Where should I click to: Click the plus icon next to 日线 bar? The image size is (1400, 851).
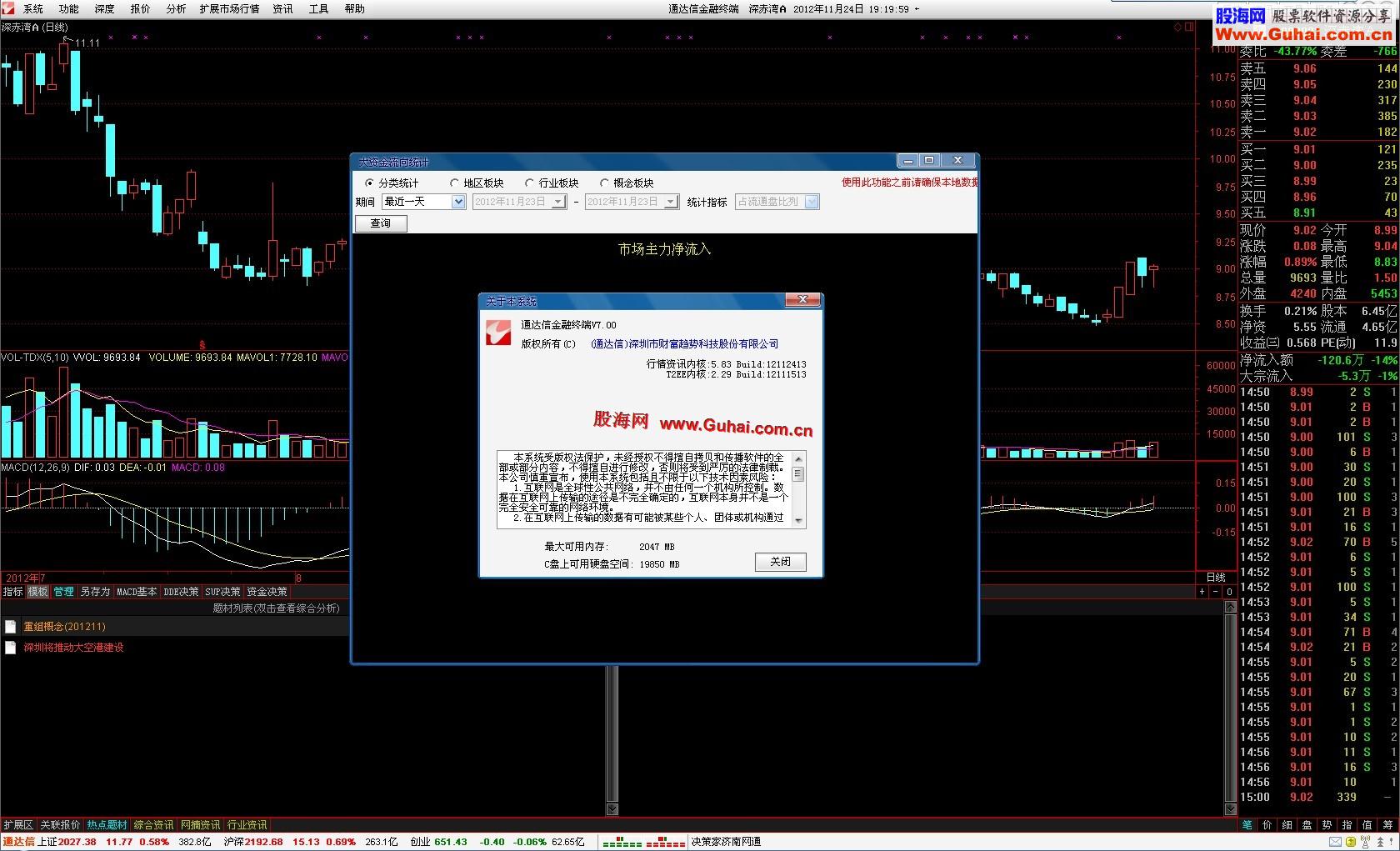(1201, 591)
